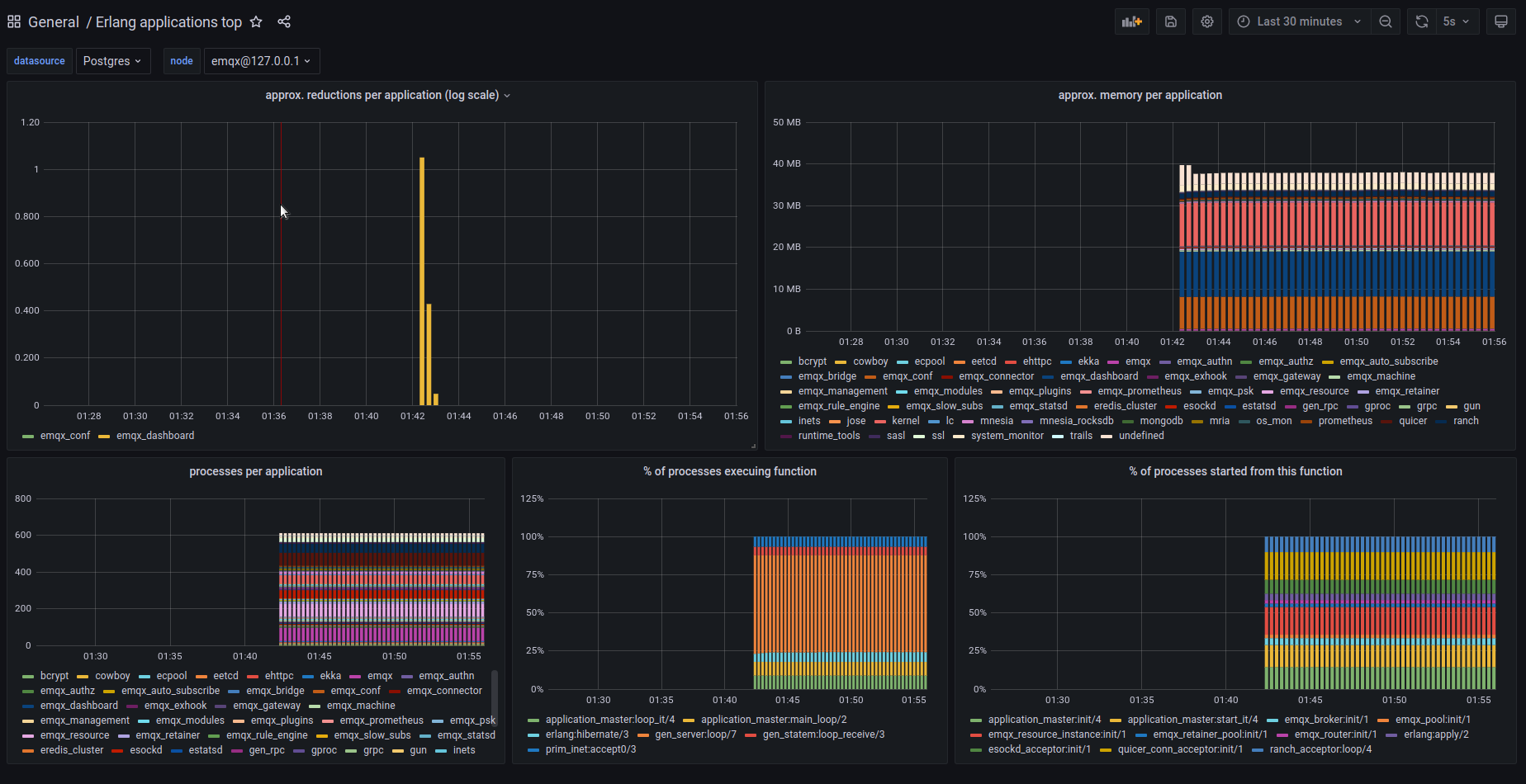Screen dimensions: 1526x784
Task: Open the Postgres datasource dropdown
Action: tap(113, 61)
